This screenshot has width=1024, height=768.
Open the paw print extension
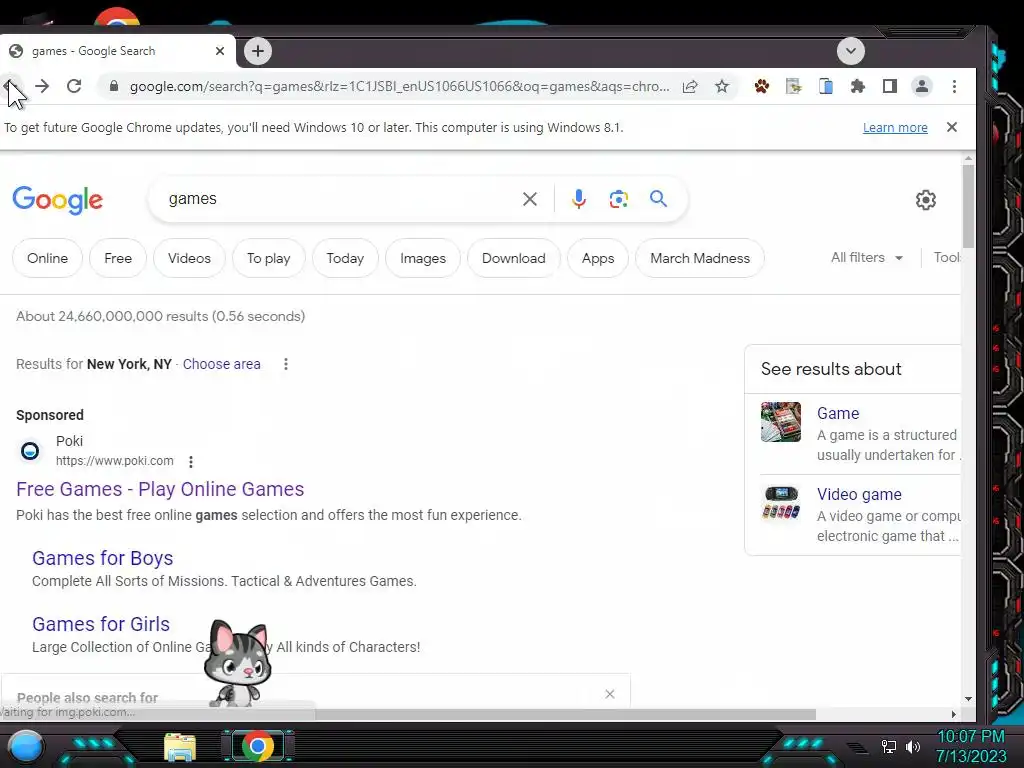click(761, 86)
